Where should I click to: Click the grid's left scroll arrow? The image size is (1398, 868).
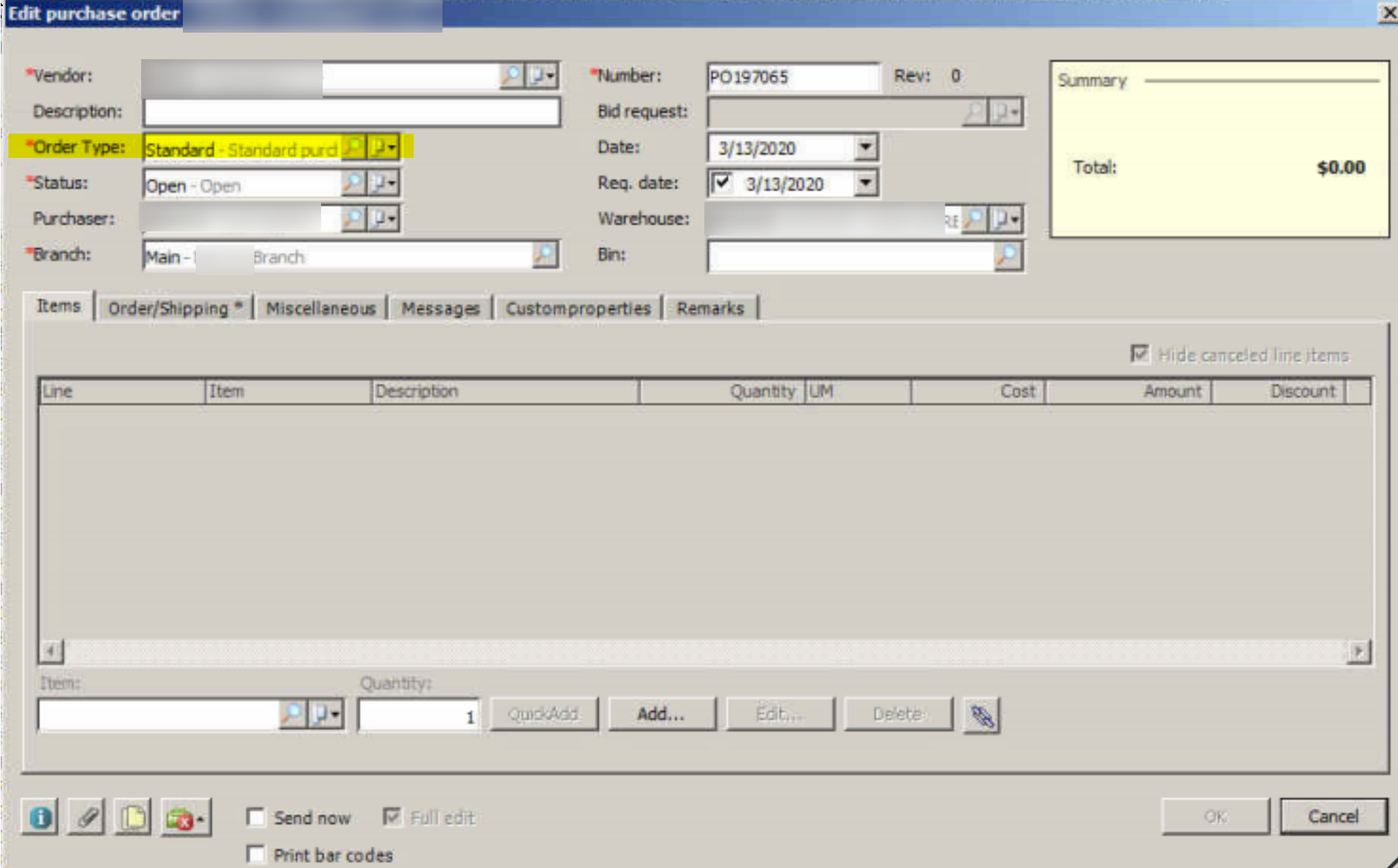[51, 651]
